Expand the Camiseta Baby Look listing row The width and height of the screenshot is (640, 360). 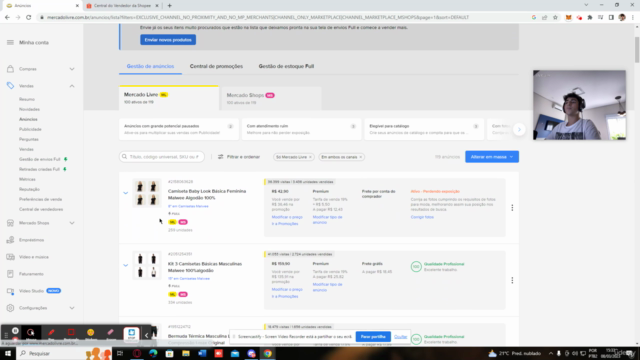[126, 193]
